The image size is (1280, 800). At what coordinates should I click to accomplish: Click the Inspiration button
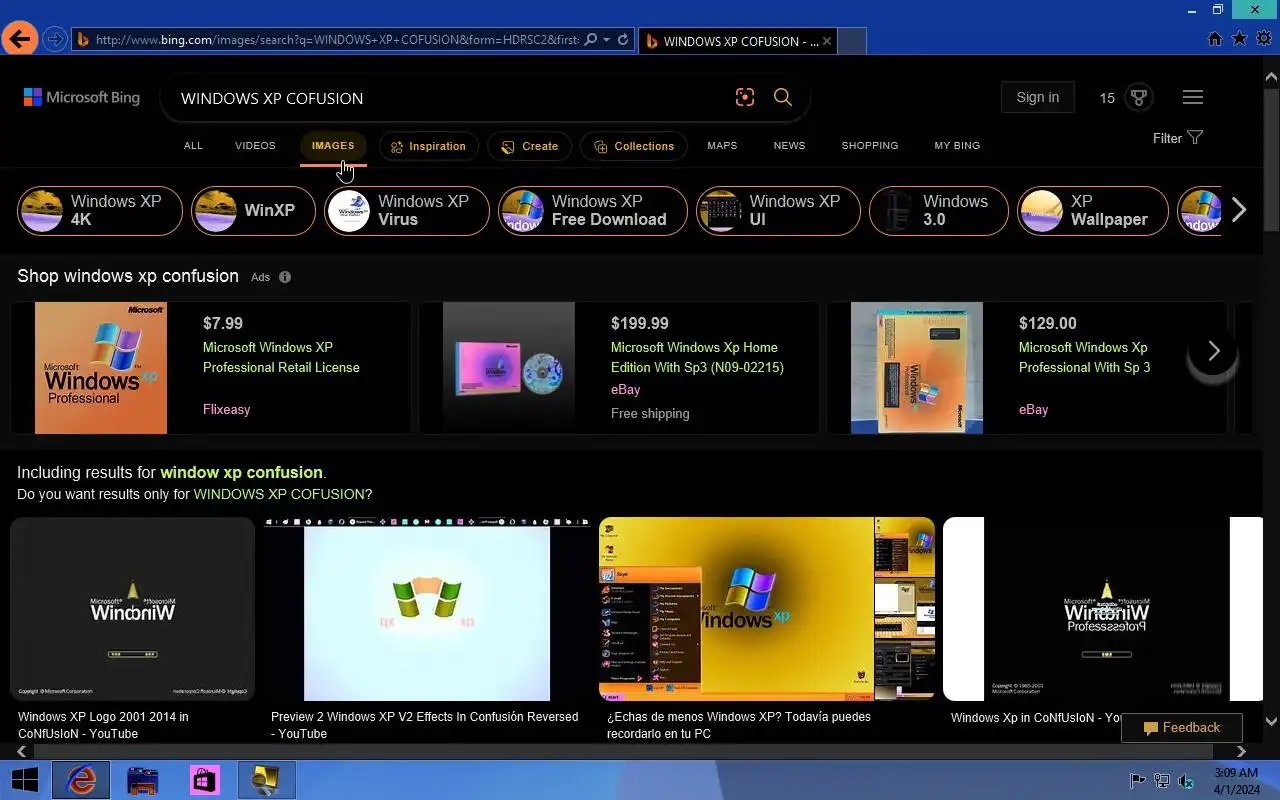[x=428, y=146]
